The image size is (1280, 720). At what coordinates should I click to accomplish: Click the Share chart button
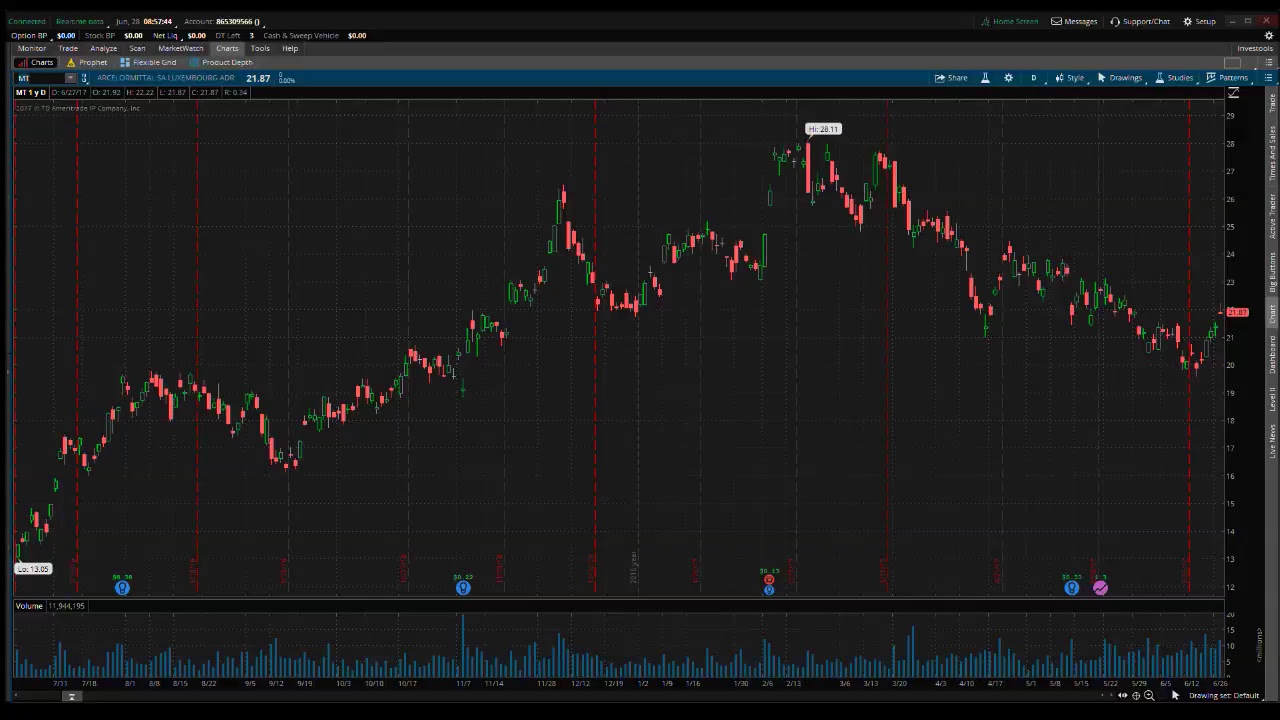[x=951, y=78]
